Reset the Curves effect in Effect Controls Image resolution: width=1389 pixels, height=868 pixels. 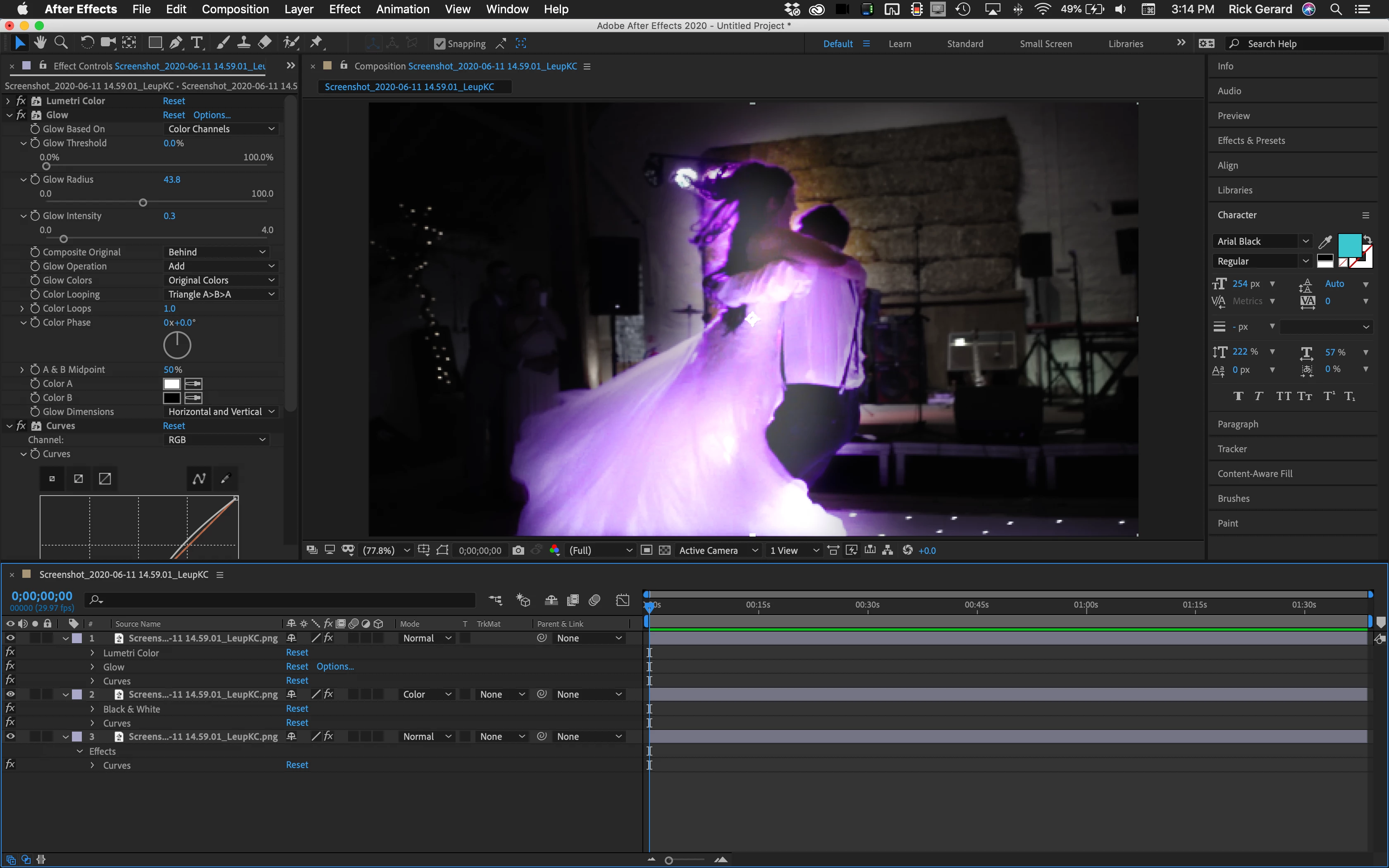point(173,426)
